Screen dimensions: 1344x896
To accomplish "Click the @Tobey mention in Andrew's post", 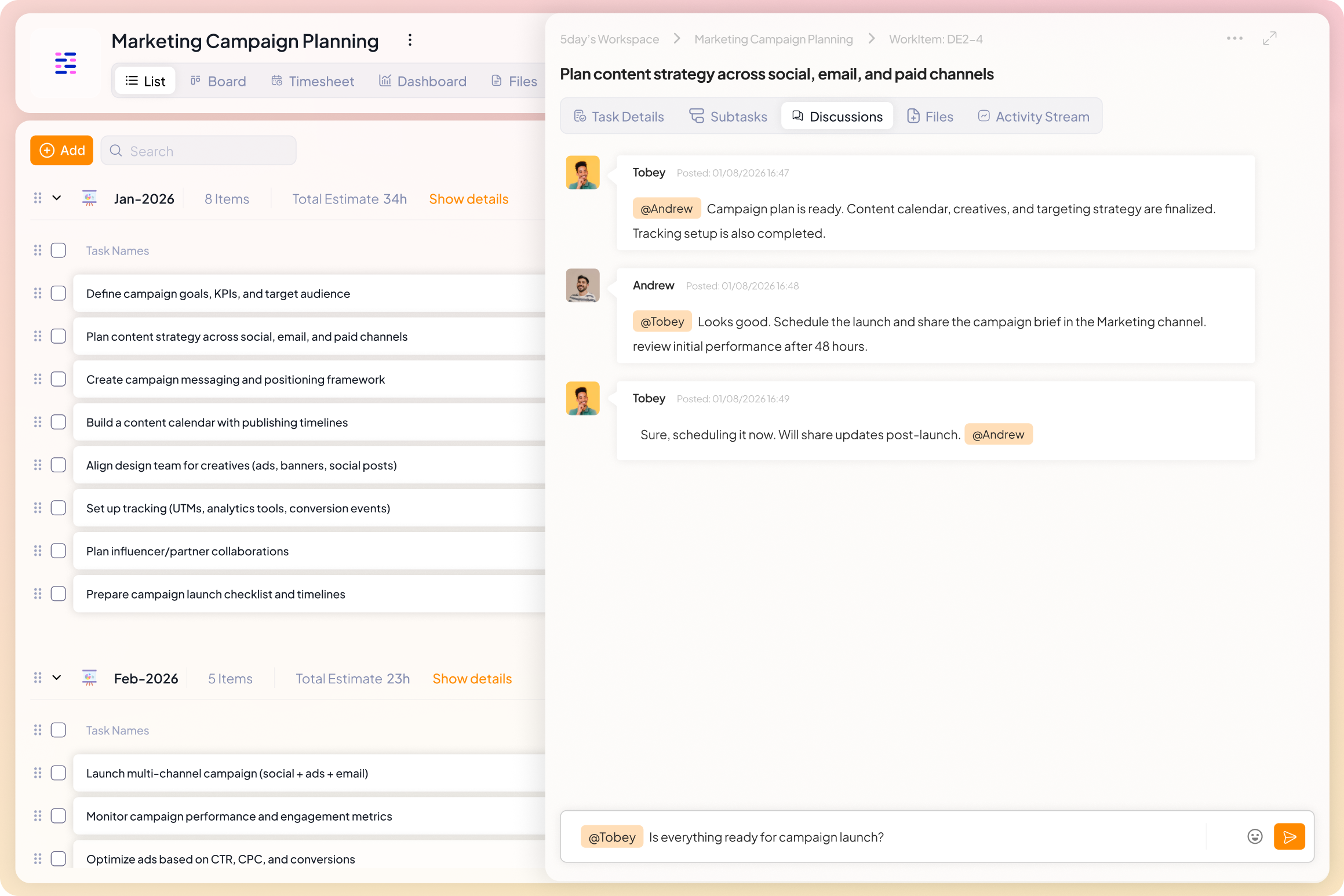I will (x=662, y=321).
